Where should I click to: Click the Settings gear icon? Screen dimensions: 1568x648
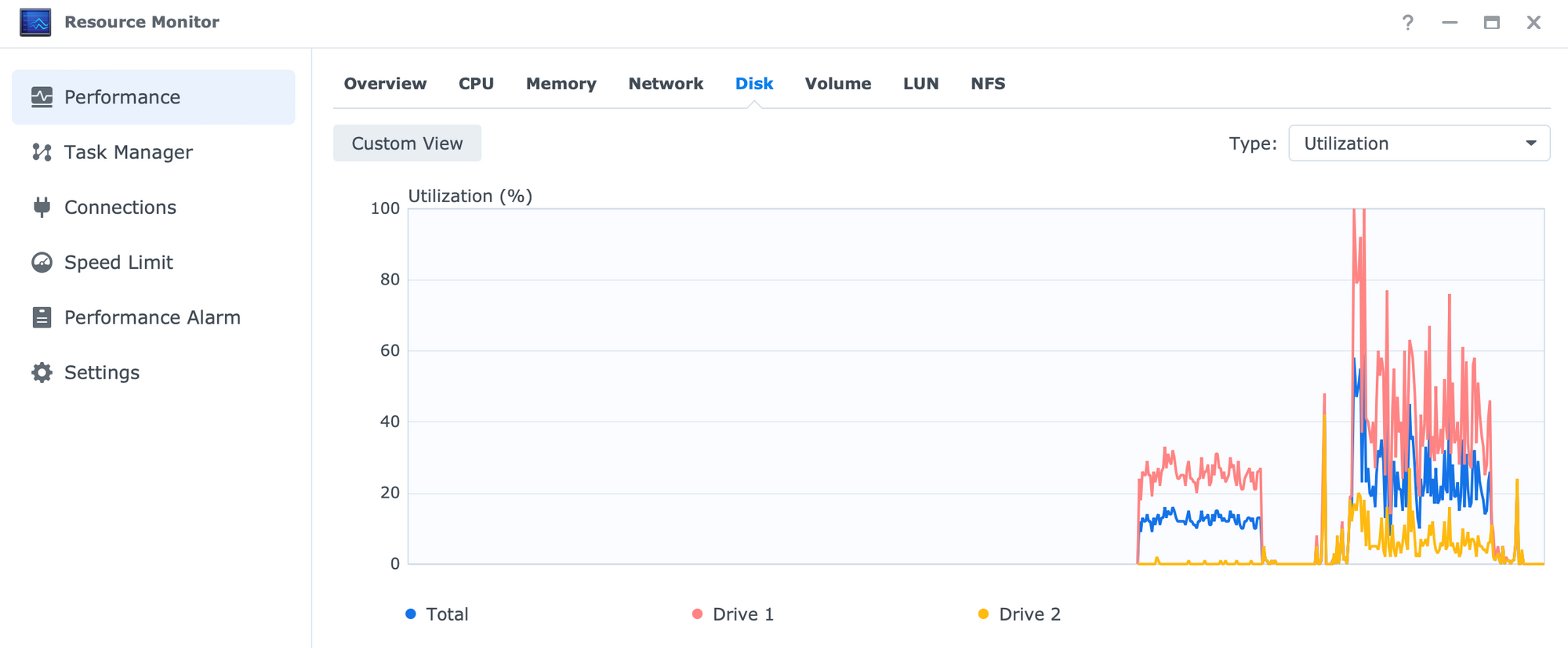coord(42,372)
